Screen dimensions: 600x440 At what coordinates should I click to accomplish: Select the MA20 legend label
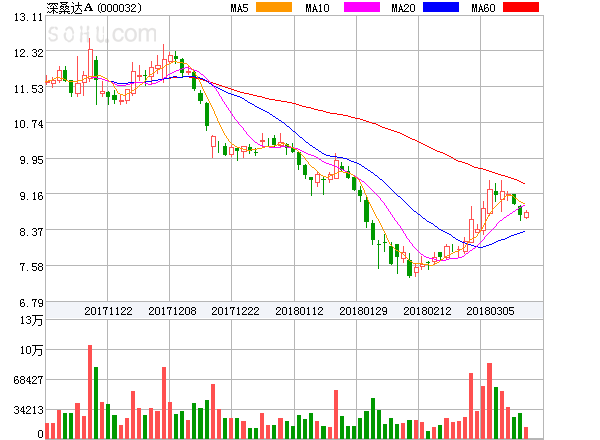coord(403,8)
